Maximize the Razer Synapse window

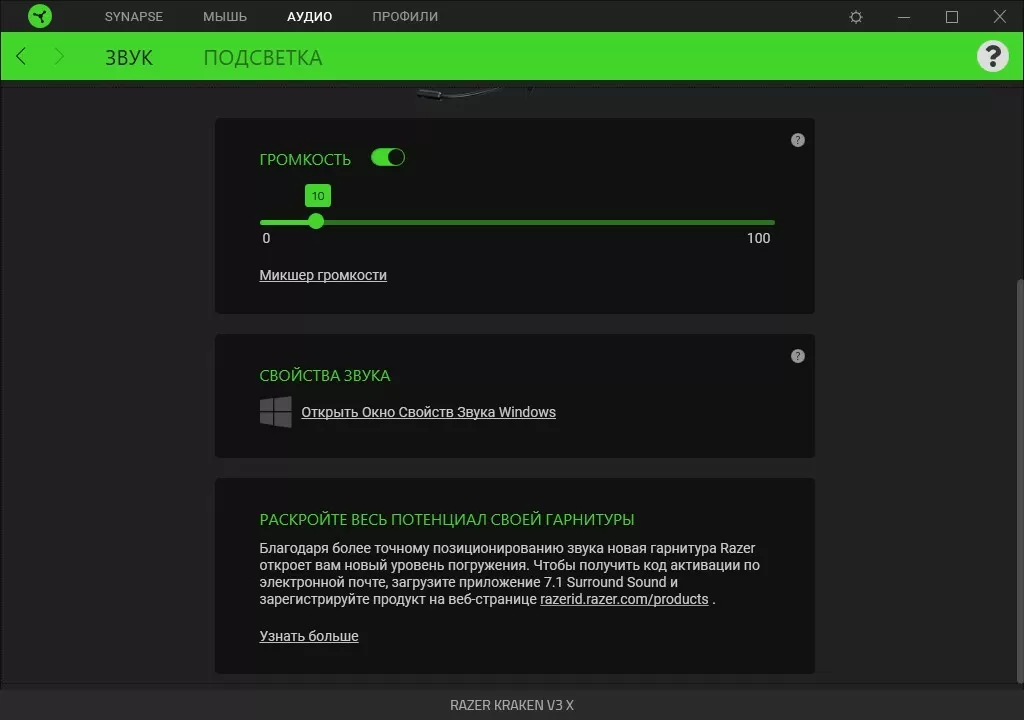tap(952, 17)
